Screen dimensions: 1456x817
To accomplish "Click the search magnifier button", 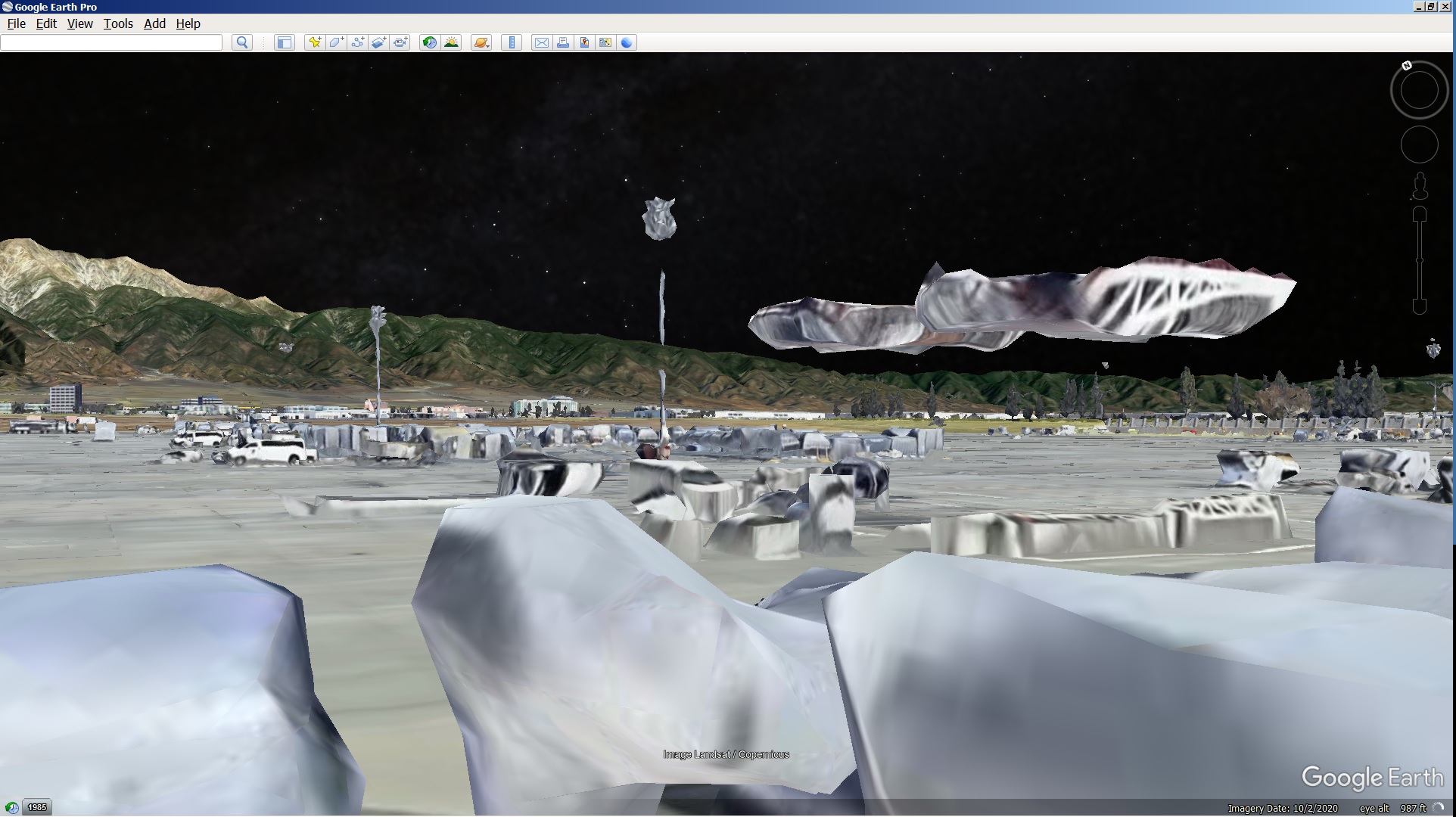I will coord(242,42).
